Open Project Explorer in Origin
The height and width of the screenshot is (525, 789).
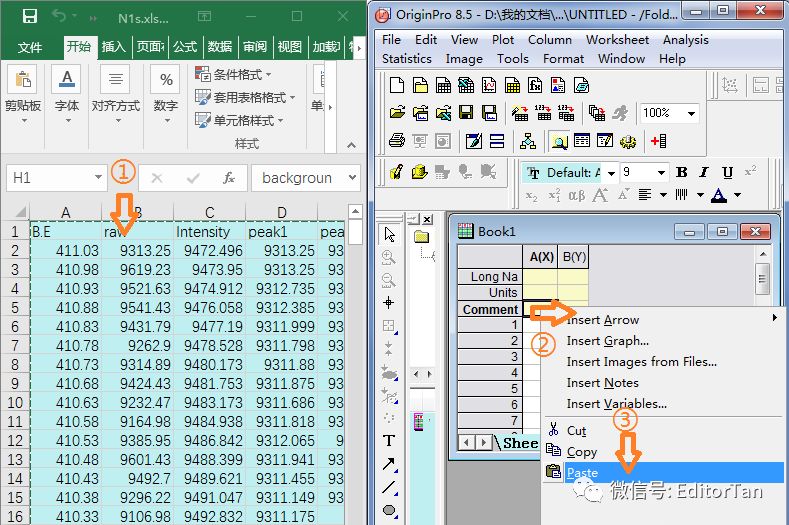point(559,141)
